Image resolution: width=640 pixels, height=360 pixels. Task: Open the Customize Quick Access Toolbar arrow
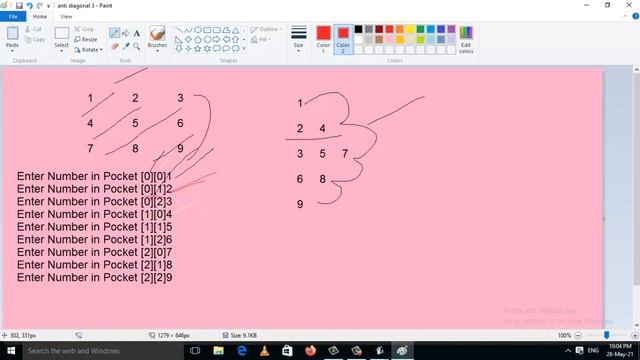(49, 6)
